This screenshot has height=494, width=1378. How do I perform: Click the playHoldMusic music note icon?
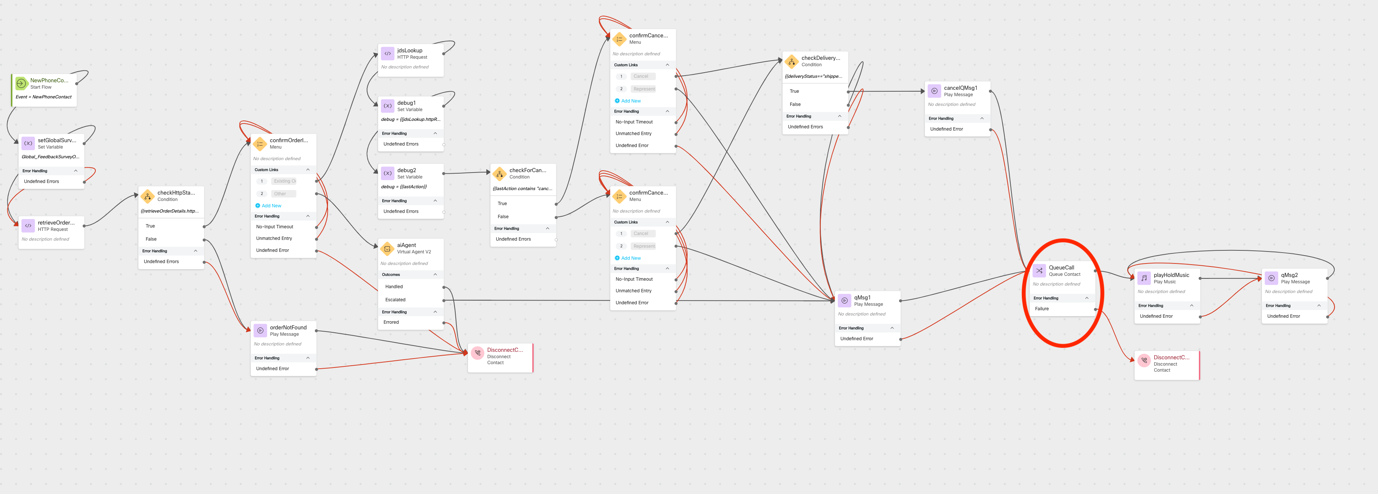click(1144, 278)
